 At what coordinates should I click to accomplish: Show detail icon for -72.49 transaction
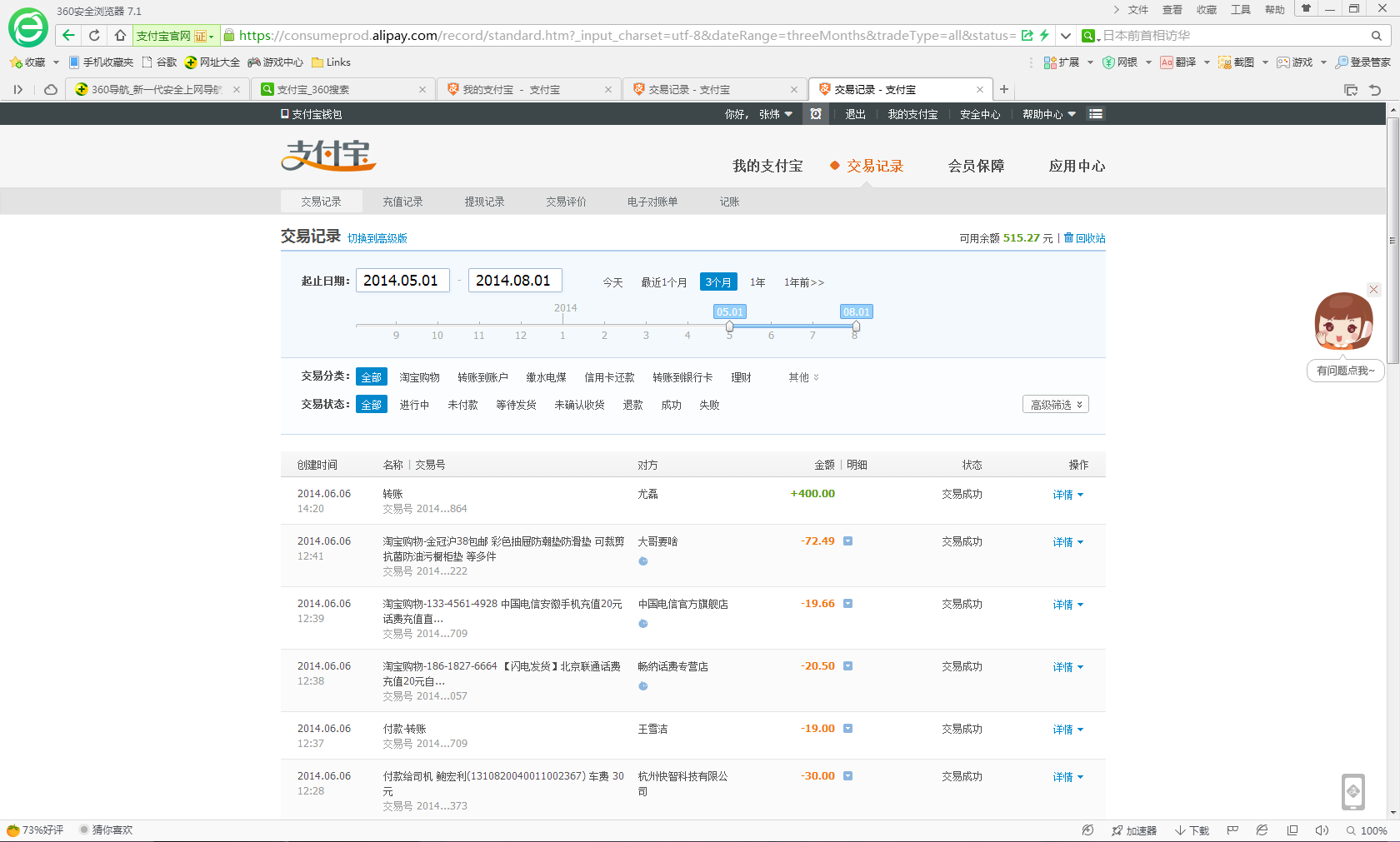click(847, 541)
